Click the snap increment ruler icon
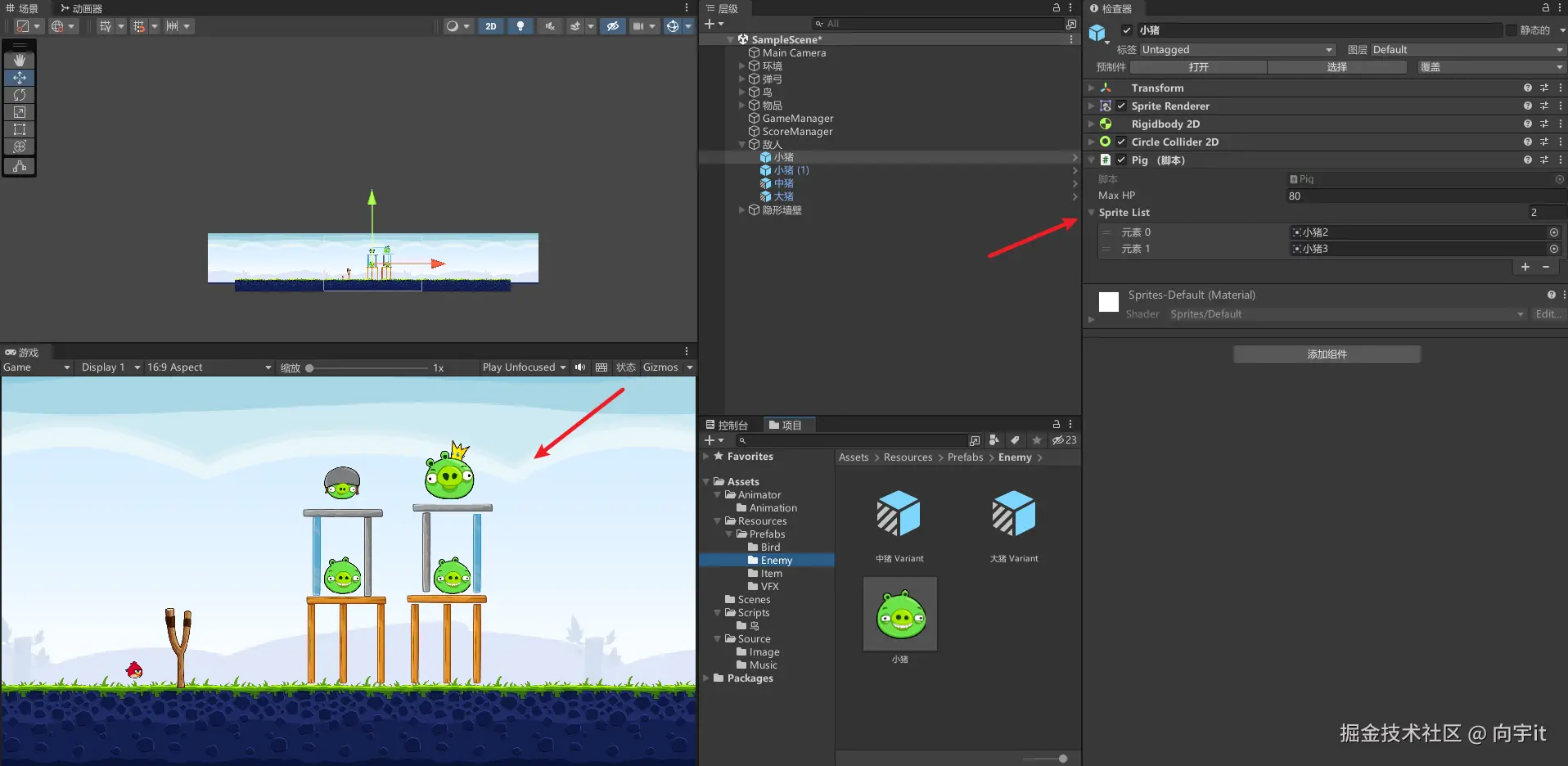1568x766 pixels. pos(172,26)
